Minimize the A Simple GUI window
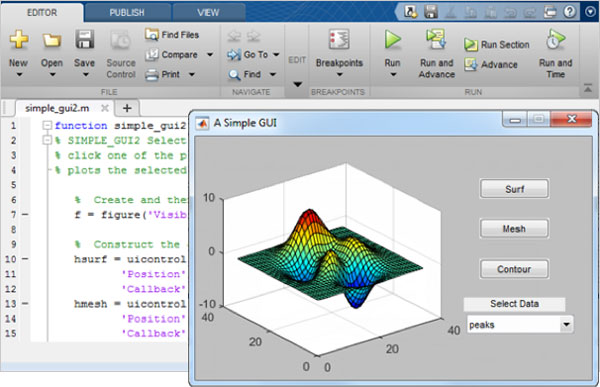The height and width of the screenshot is (387, 600). click(515, 120)
